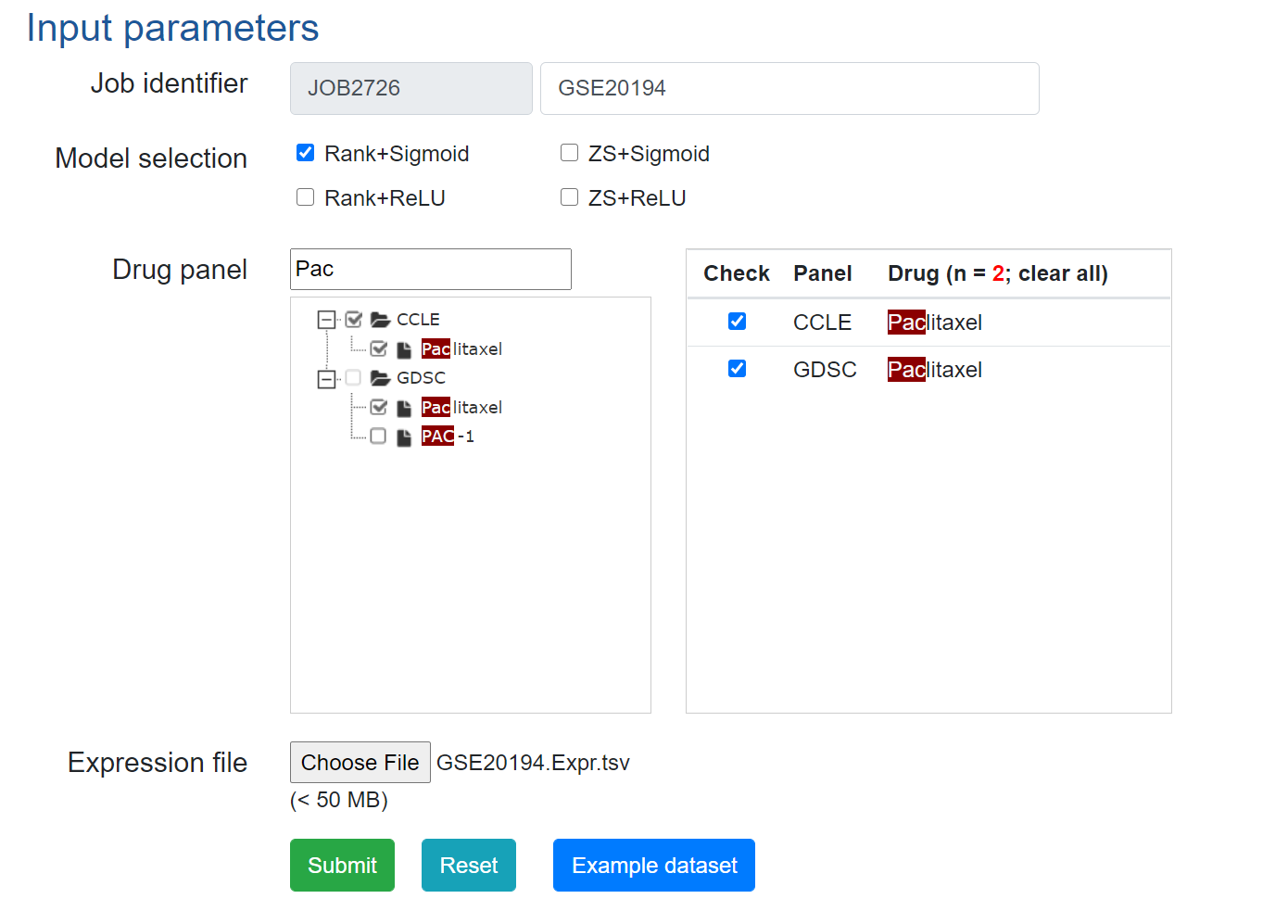Collapse the GDSC tree node
This screenshot has width=1288, height=924.
[x=326, y=379]
